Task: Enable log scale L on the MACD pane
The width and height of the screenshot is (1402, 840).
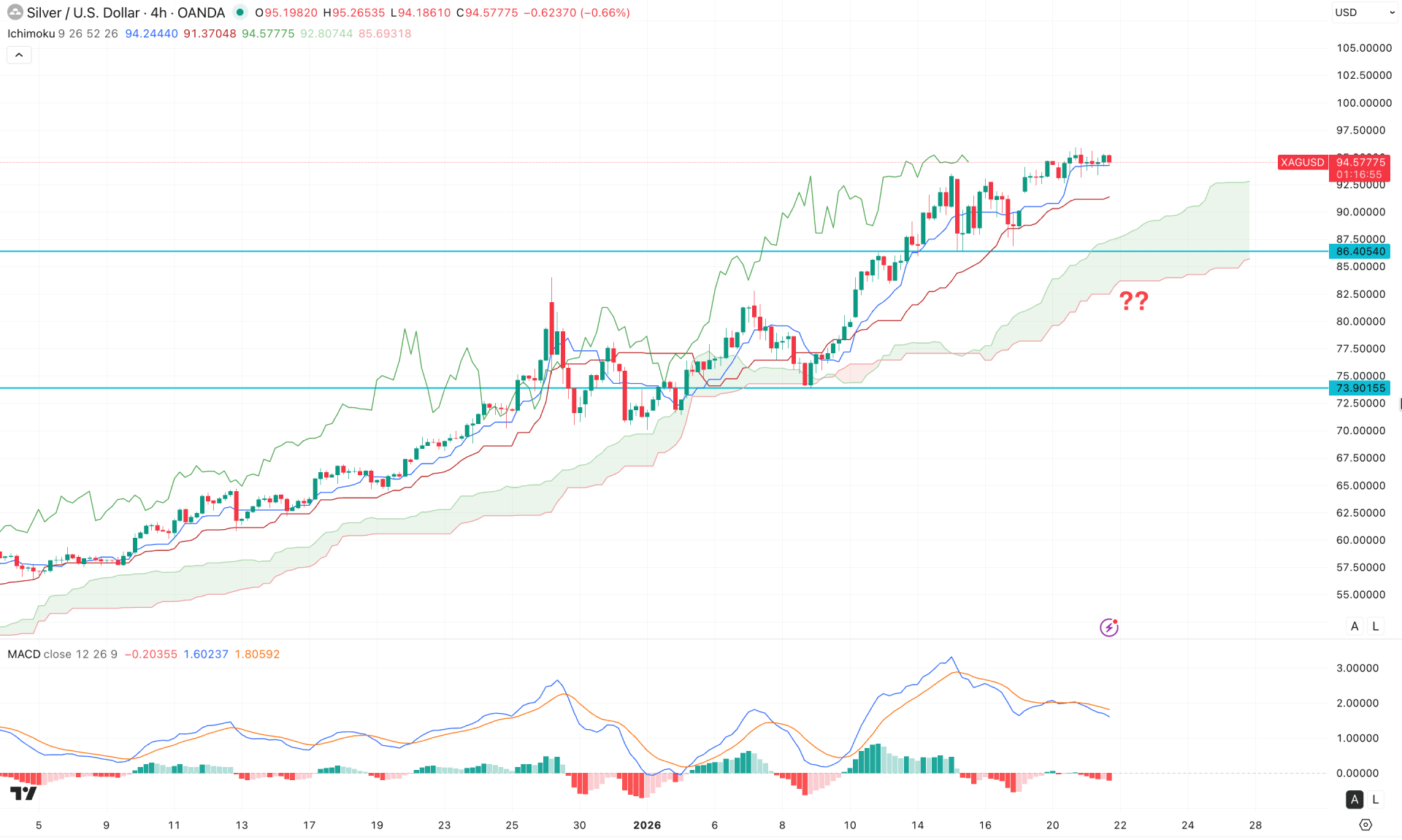Action: 1376,800
